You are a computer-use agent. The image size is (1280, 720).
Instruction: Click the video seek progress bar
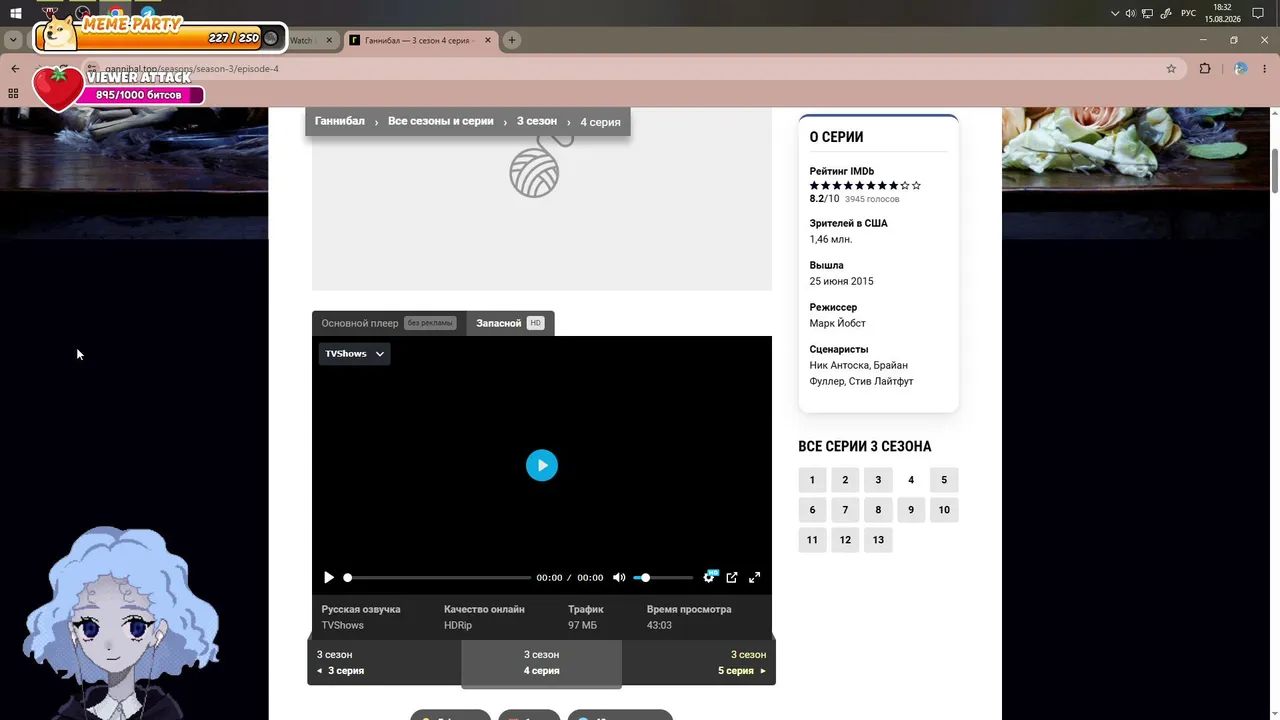coord(438,577)
